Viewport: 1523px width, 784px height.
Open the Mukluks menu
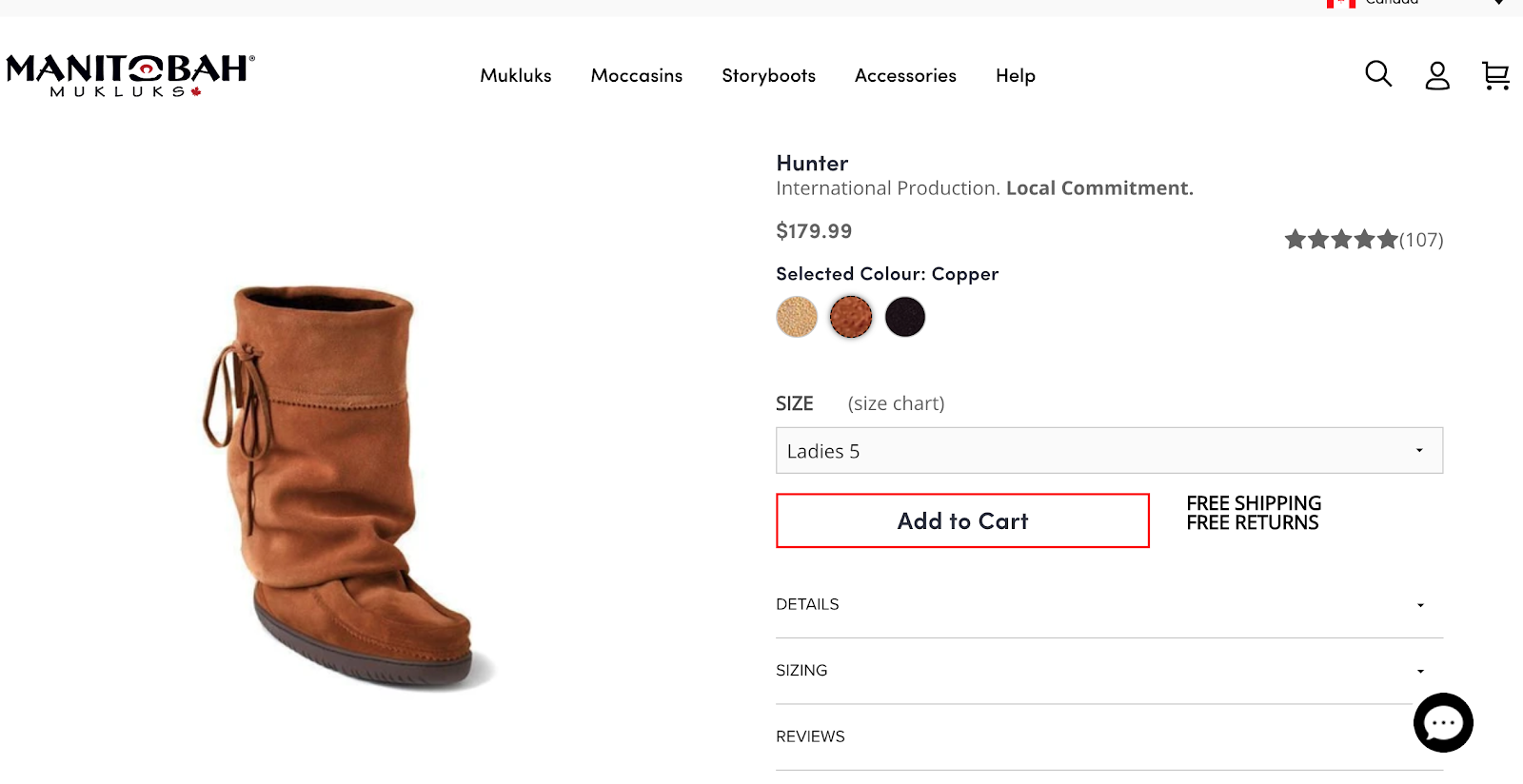click(515, 76)
